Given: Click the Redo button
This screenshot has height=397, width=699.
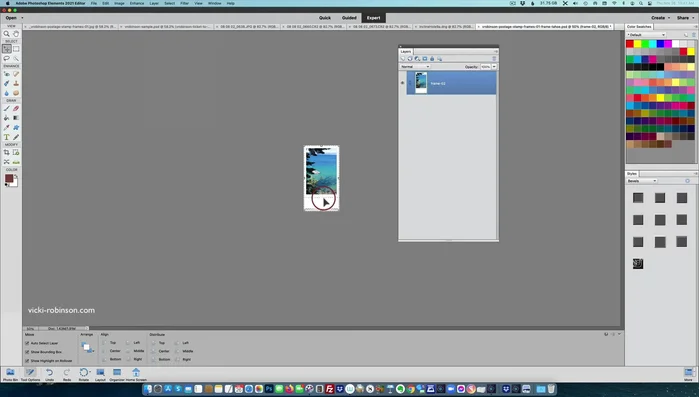Looking at the screenshot, I should click(67, 374).
